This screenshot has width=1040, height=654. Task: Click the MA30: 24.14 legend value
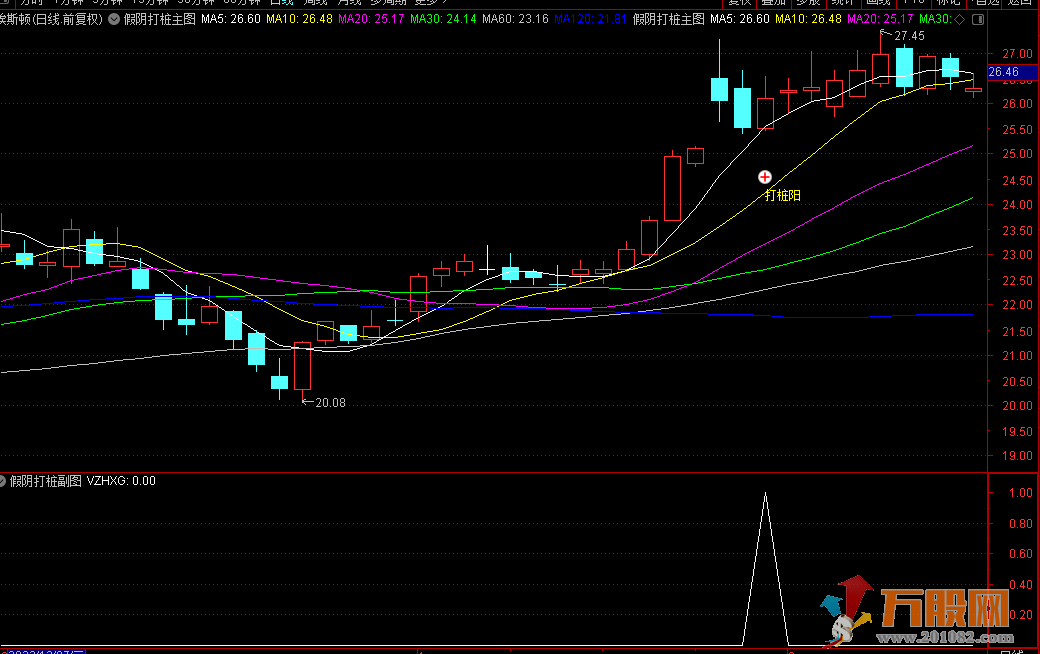(443, 19)
